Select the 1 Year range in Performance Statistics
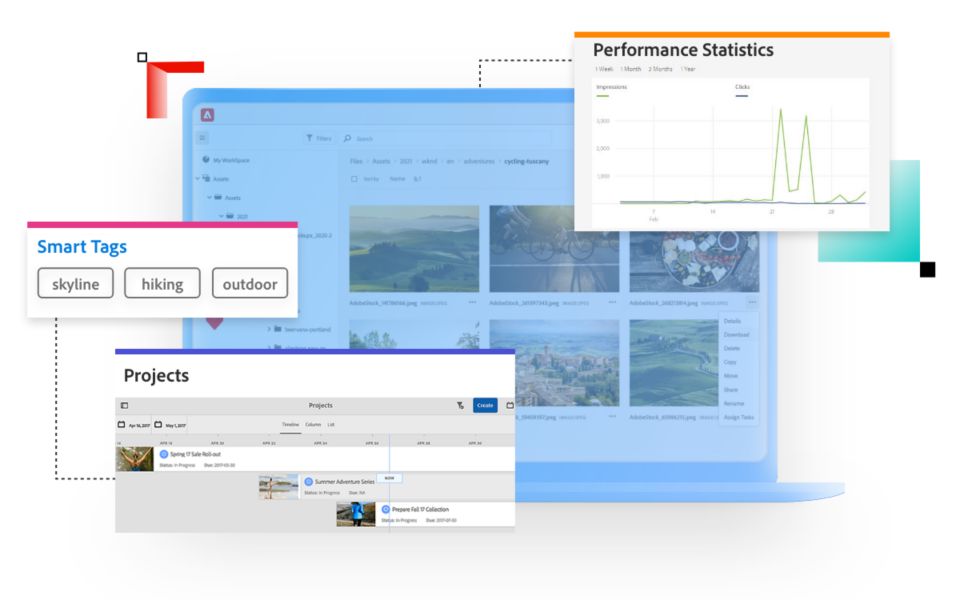The image size is (960, 600). (688, 69)
